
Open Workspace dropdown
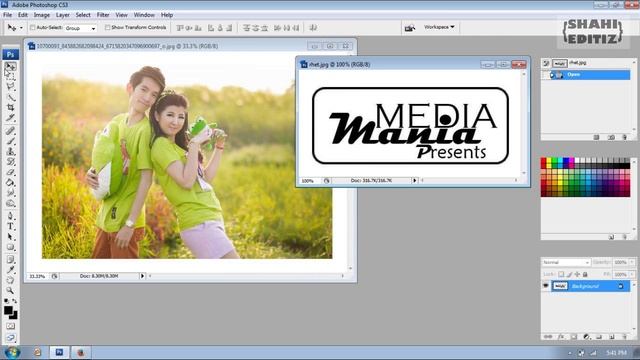click(x=439, y=27)
